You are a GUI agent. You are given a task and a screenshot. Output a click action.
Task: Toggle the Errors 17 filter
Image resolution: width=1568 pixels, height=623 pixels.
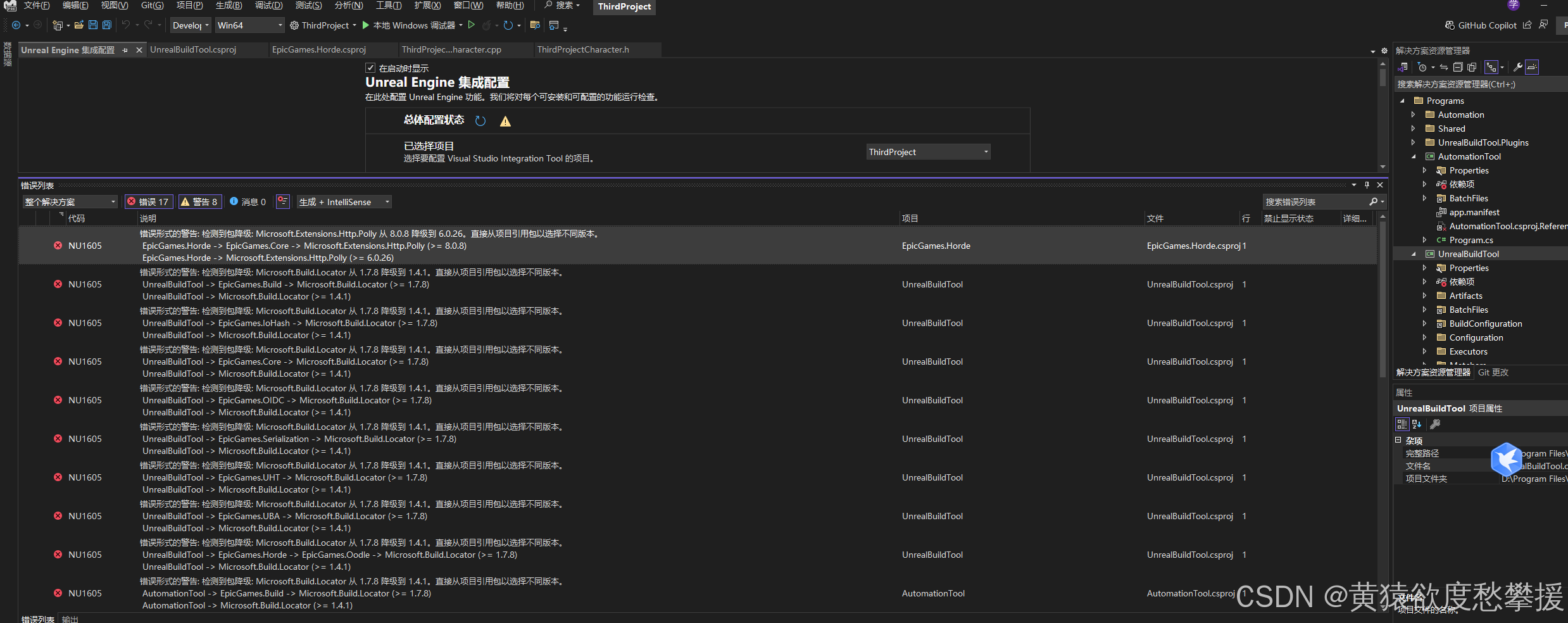148,202
